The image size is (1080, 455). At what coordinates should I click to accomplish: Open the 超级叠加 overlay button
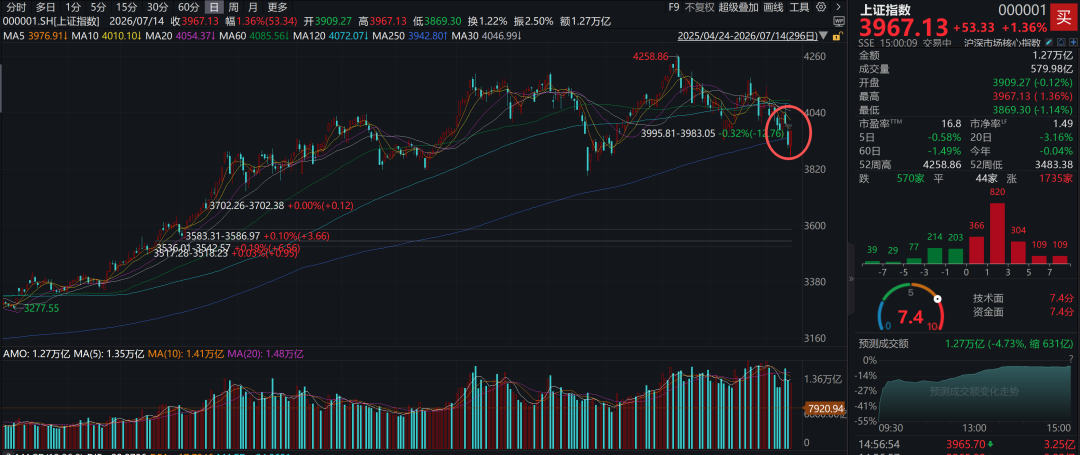tap(739, 8)
